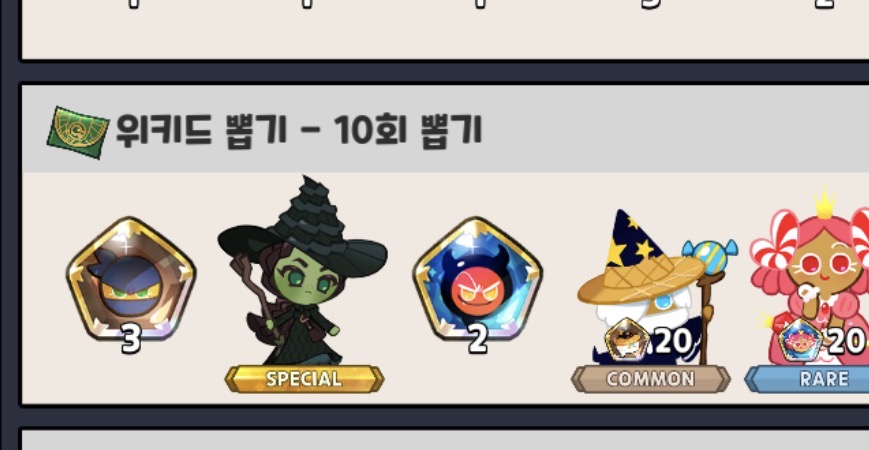Click the small soulstone icon beside Wizard's 20
The image size is (869, 450).
(x=627, y=339)
